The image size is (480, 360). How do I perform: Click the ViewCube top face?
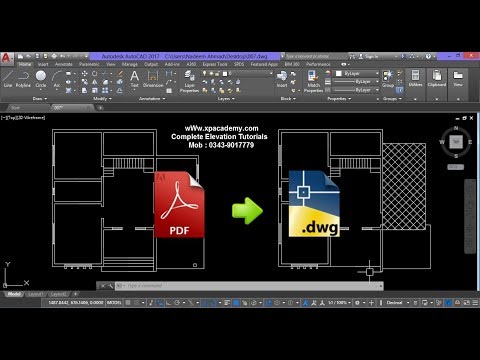tap(456, 142)
